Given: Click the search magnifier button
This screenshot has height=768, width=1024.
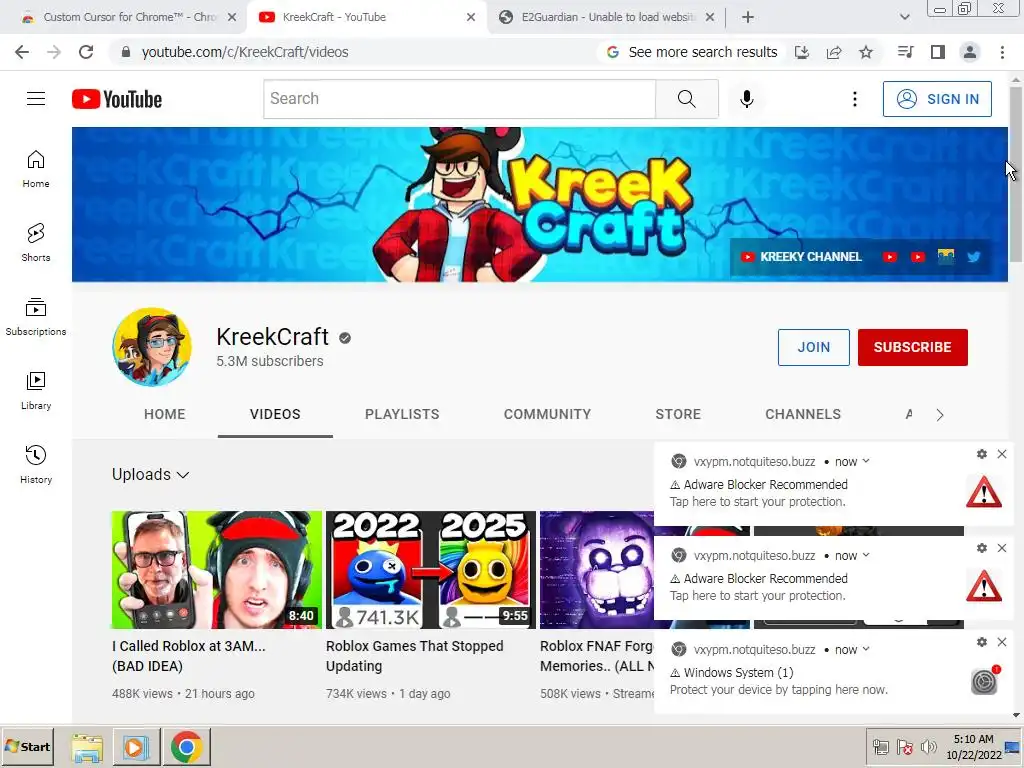Looking at the screenshot, I should click(x=686, y=99).
